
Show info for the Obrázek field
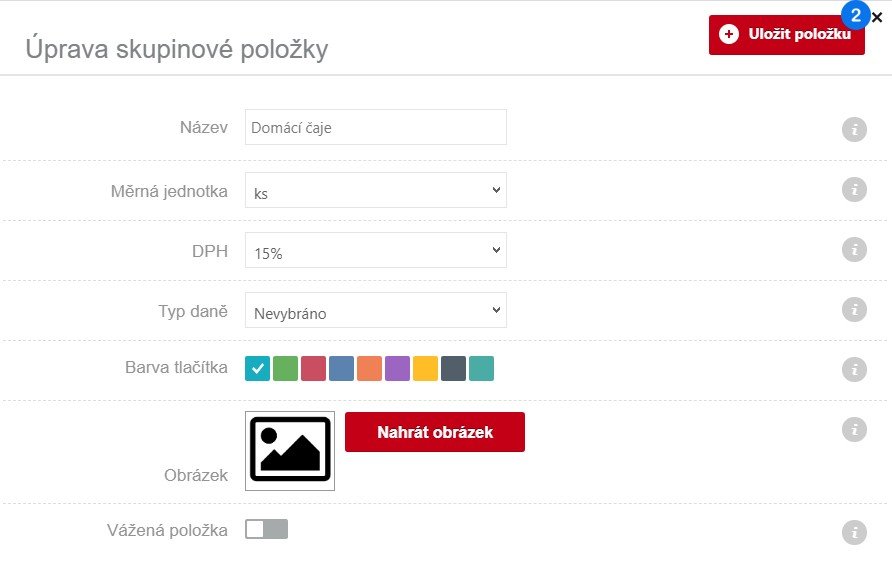854,429
